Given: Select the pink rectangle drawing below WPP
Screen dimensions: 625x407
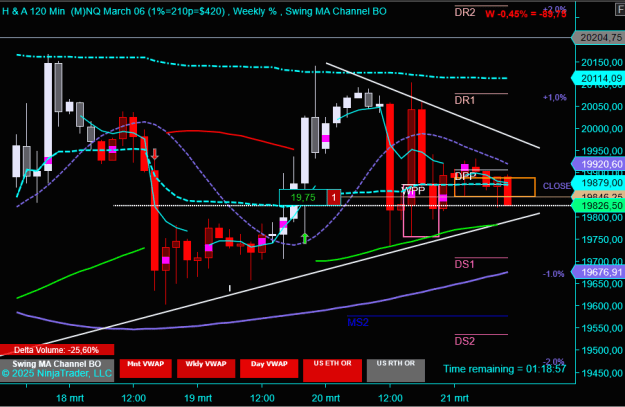Looking at the screenshot, I should coord(421,211).
